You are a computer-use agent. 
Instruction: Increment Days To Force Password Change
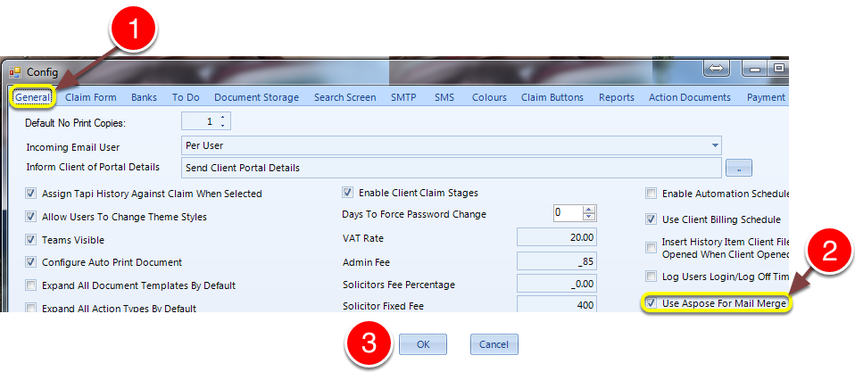[588, 209]
